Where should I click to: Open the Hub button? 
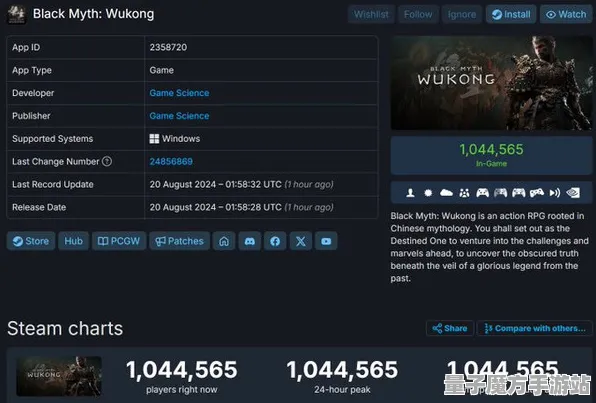click(73, 241)
